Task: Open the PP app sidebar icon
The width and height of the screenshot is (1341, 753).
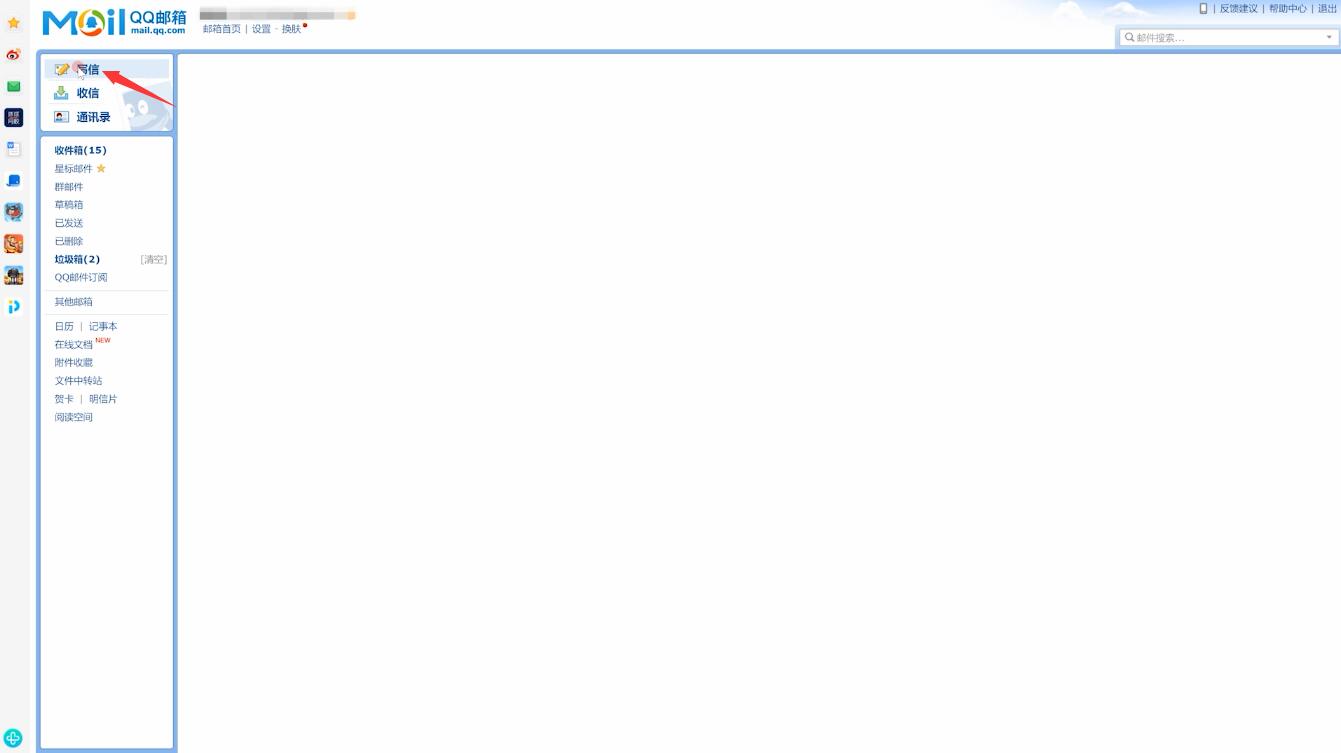Action: [x=14, y=307]
